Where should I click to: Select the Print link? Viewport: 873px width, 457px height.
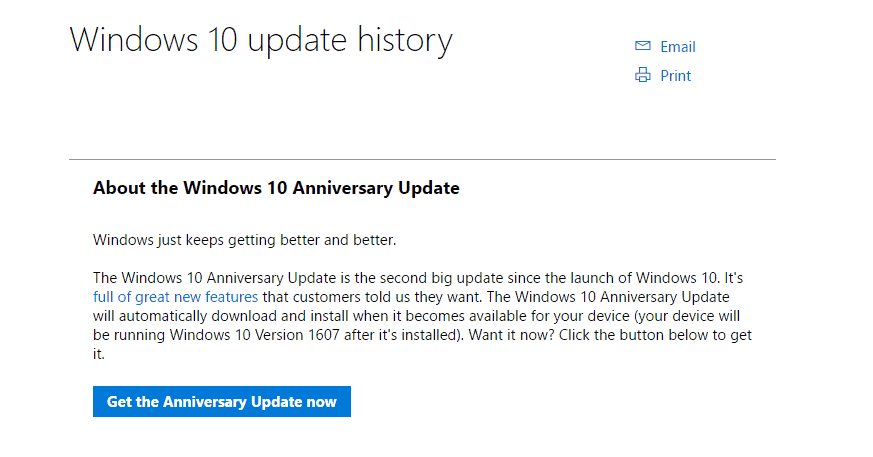click(x=675, y=76)
